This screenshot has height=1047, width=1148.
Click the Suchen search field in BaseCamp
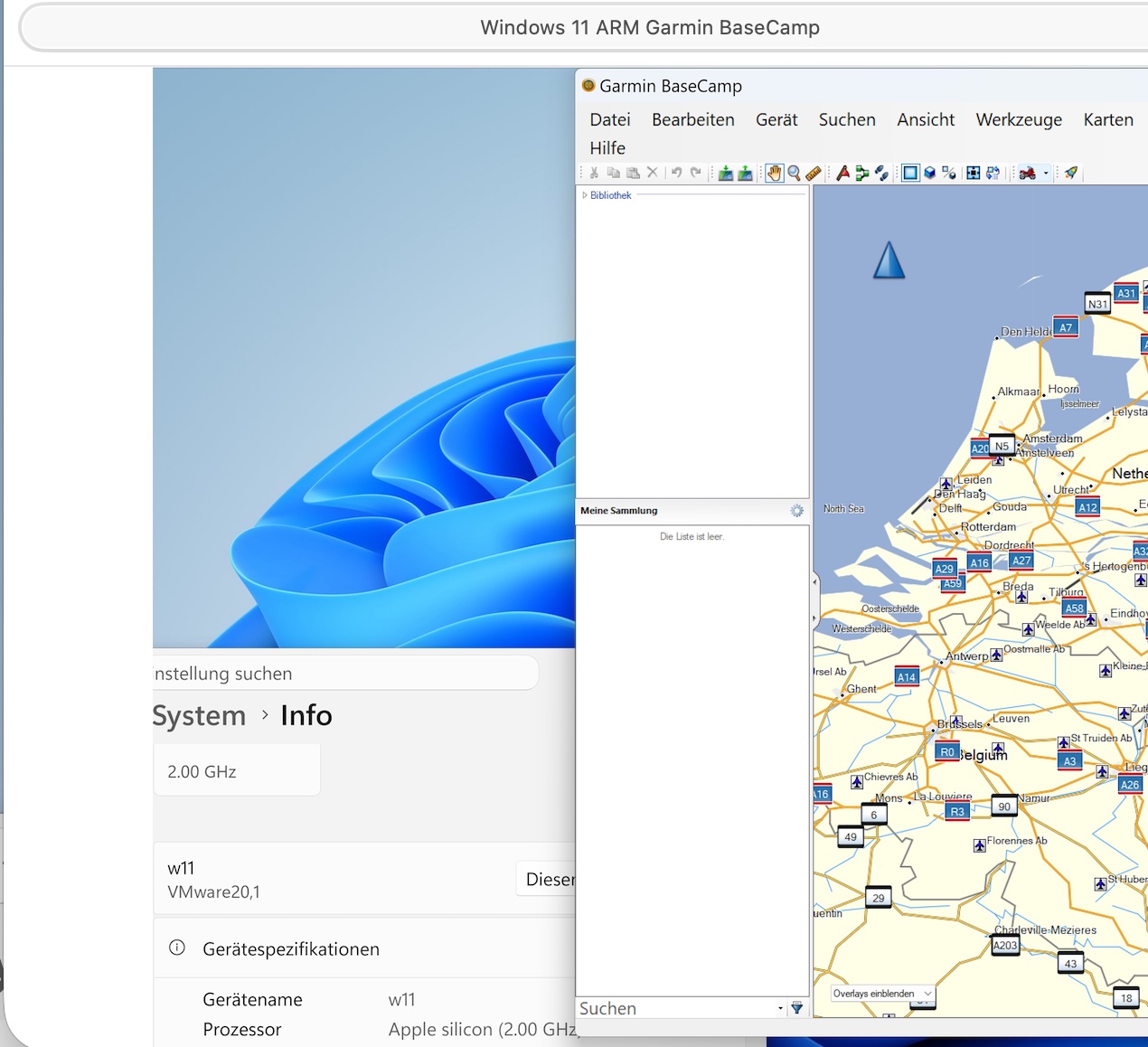click(676, 1008)
